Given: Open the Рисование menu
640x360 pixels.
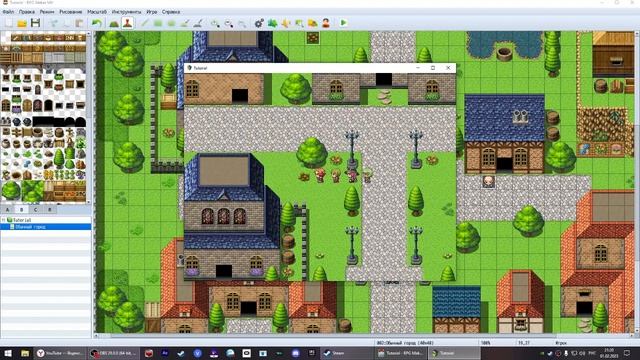Looking at the screenshot, I should [71, 12].
